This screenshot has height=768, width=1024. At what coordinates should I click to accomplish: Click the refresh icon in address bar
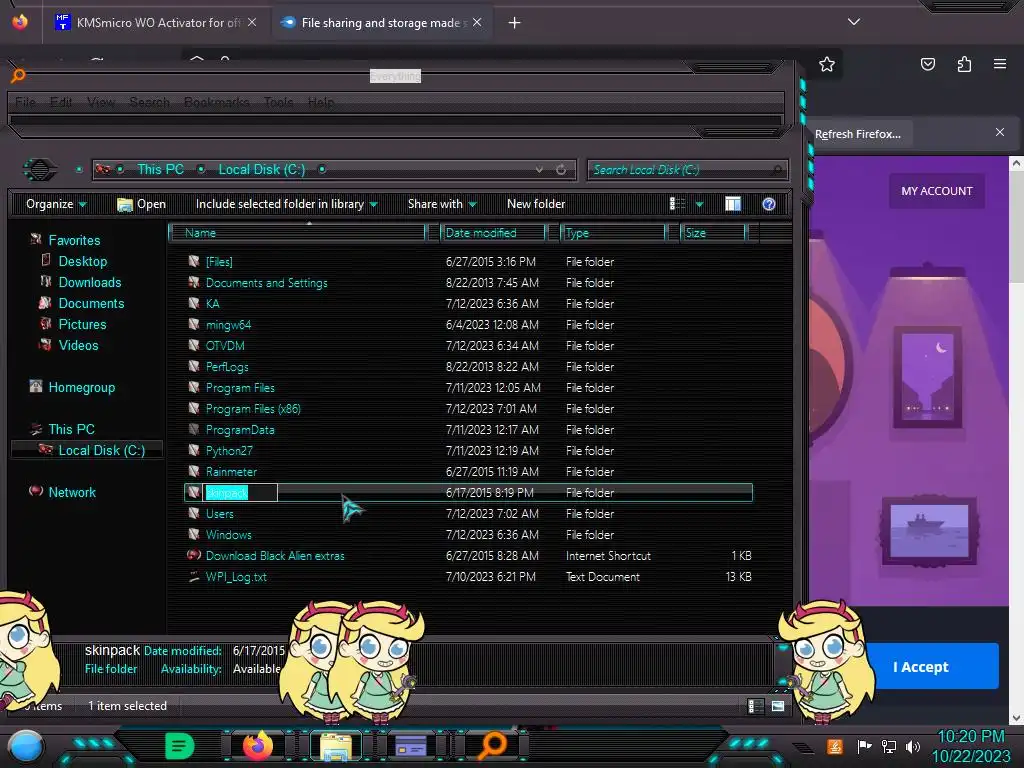coord(561,170)
